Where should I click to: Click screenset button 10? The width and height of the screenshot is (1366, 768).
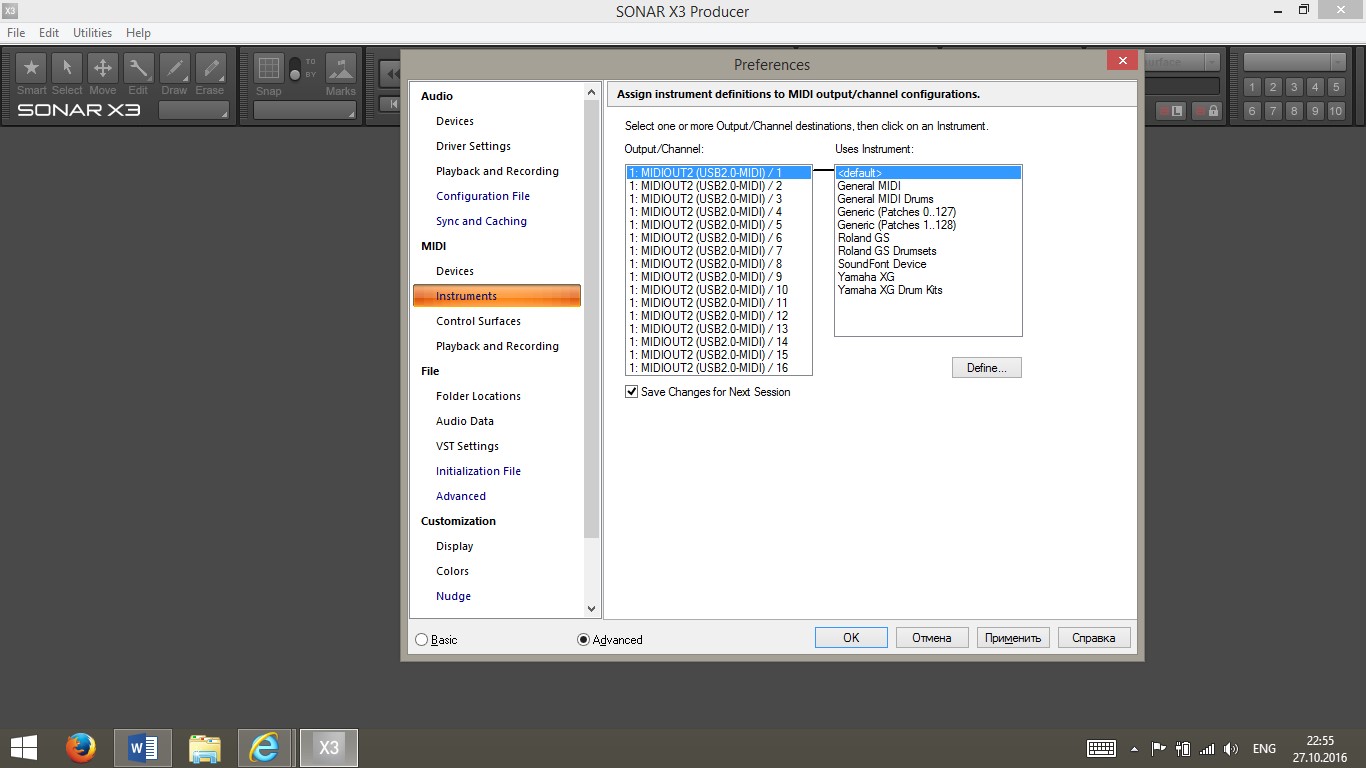1336,111
